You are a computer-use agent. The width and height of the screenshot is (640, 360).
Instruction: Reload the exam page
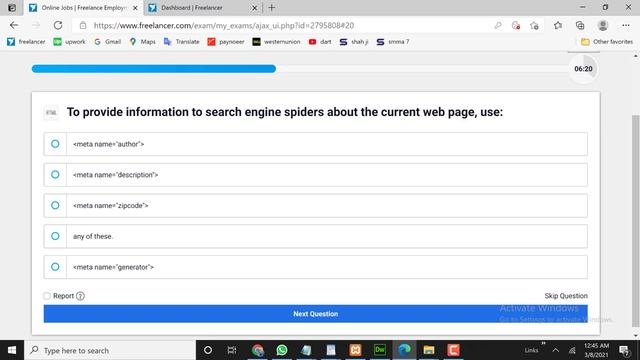58,25
